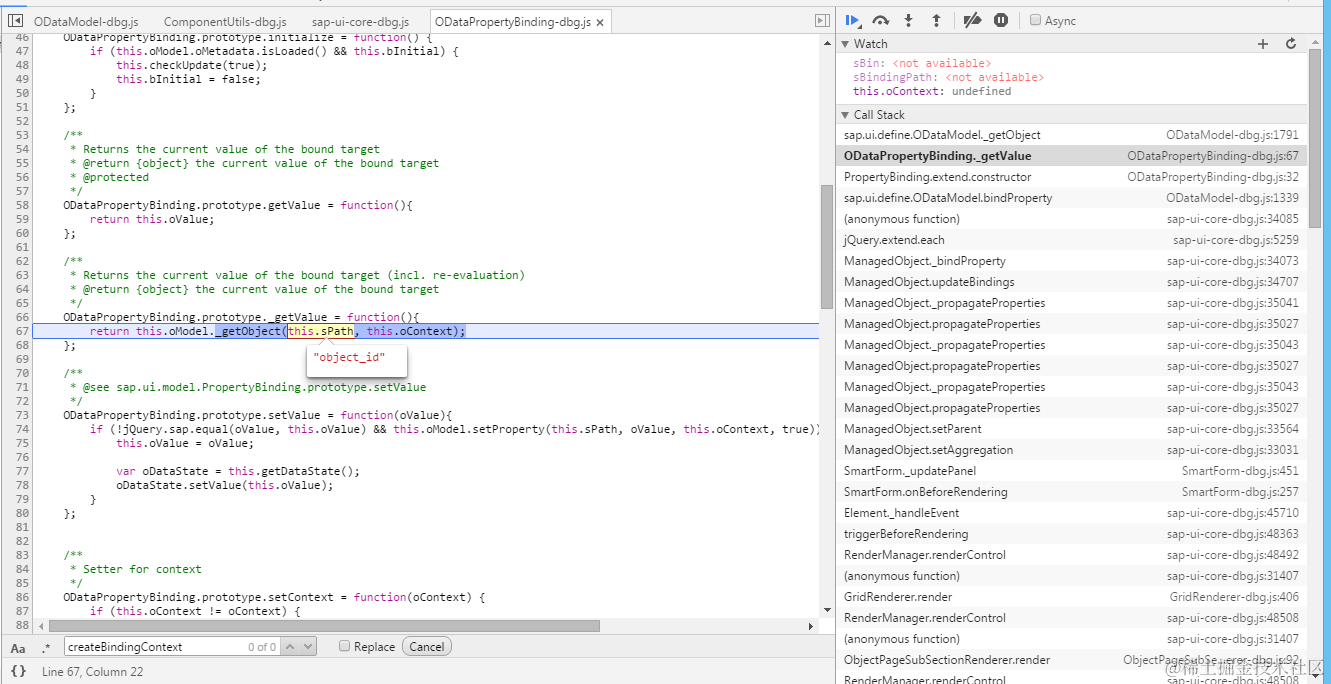Image resolution: width=1331 pixels, height=684 pixels.
Task: Switch to sap-ui-core-dbg.js tab
Action: tap(360, 21)
